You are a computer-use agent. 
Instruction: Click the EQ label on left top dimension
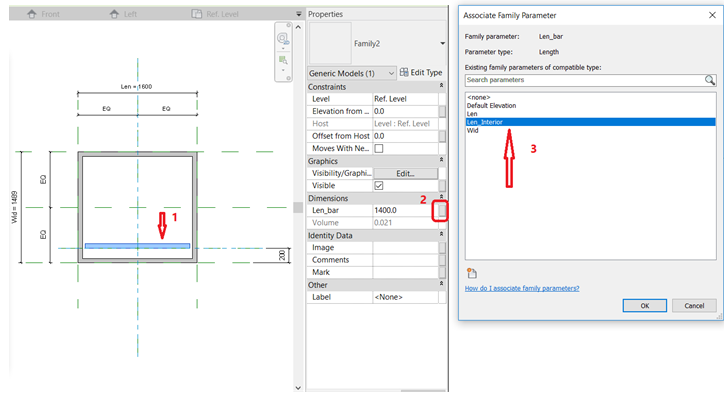(x=106, y=108)
